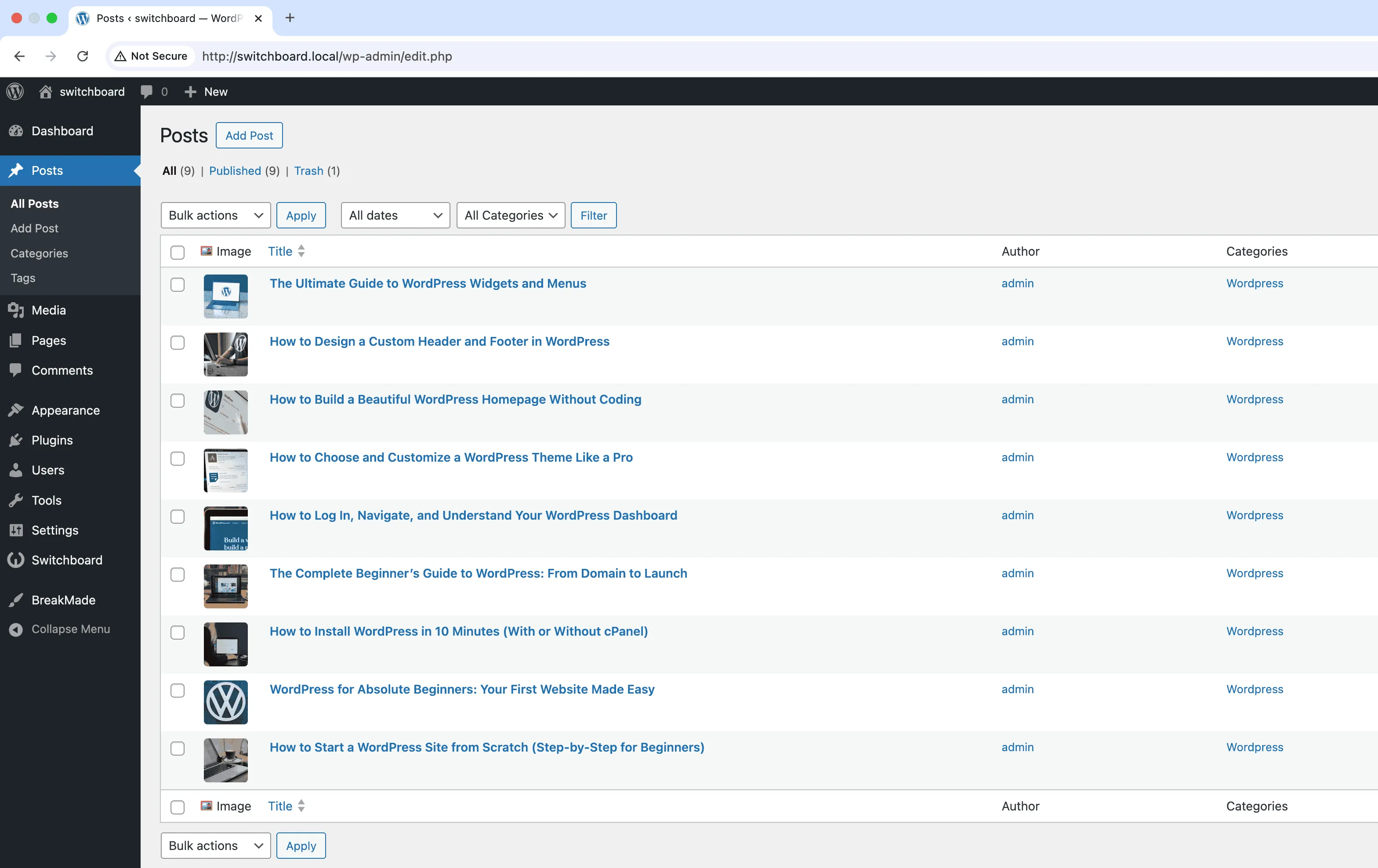Click the thumbnail of the Volkswagen logo post

click(225, 702)
